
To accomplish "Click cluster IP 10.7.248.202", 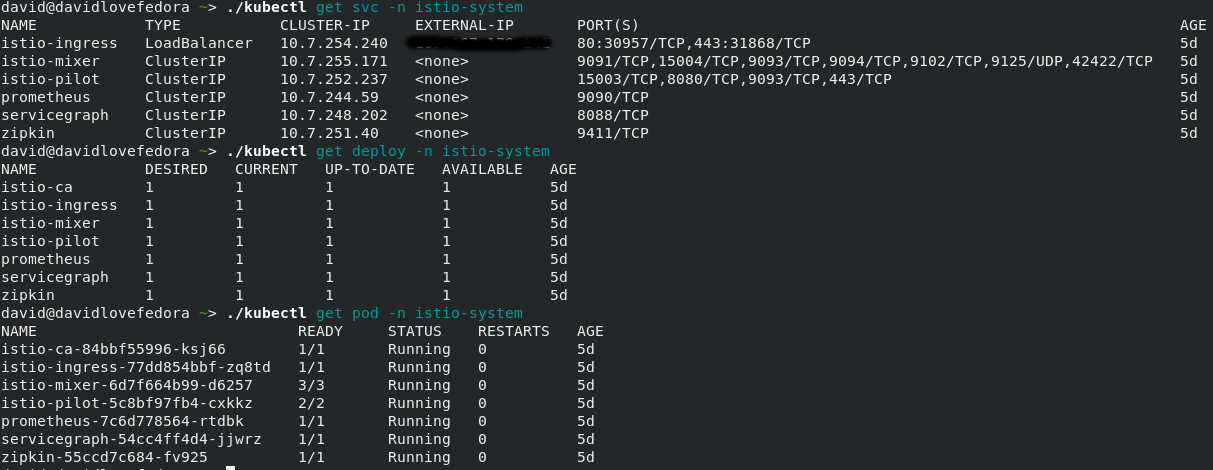I will pyautogui.click(x=334, y=115).
